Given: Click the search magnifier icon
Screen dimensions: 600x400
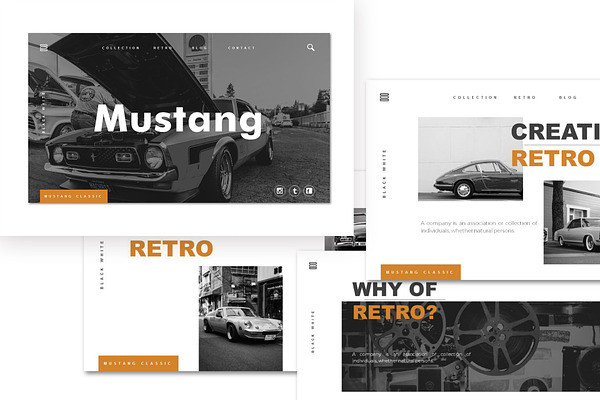Looking at the screenshot, I should pyautogui.click(x=311, y=47).
